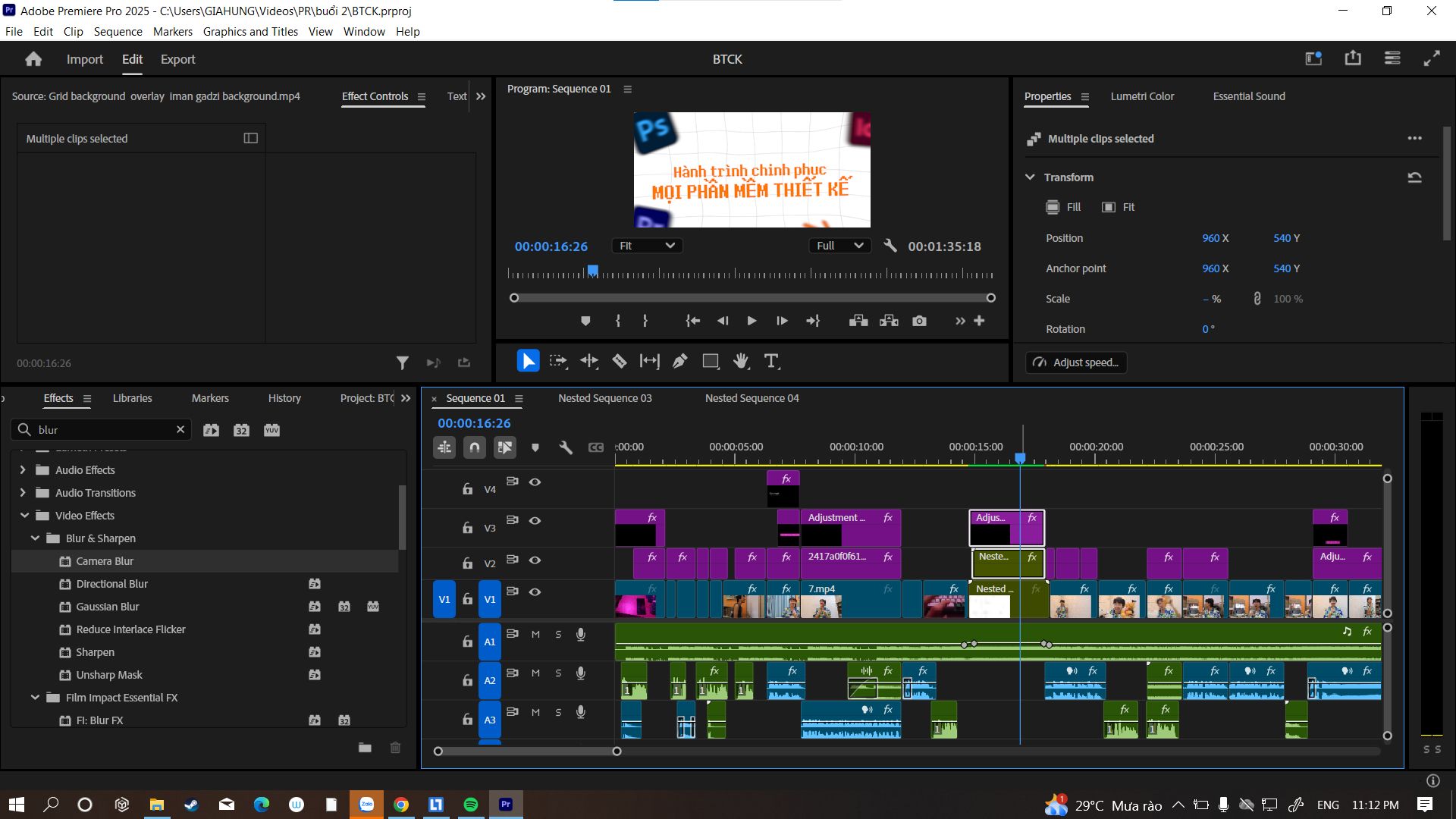The image size is (1456, 819).
Task: Expand the Audio Effects folder
Action: (x=23, y=470)
